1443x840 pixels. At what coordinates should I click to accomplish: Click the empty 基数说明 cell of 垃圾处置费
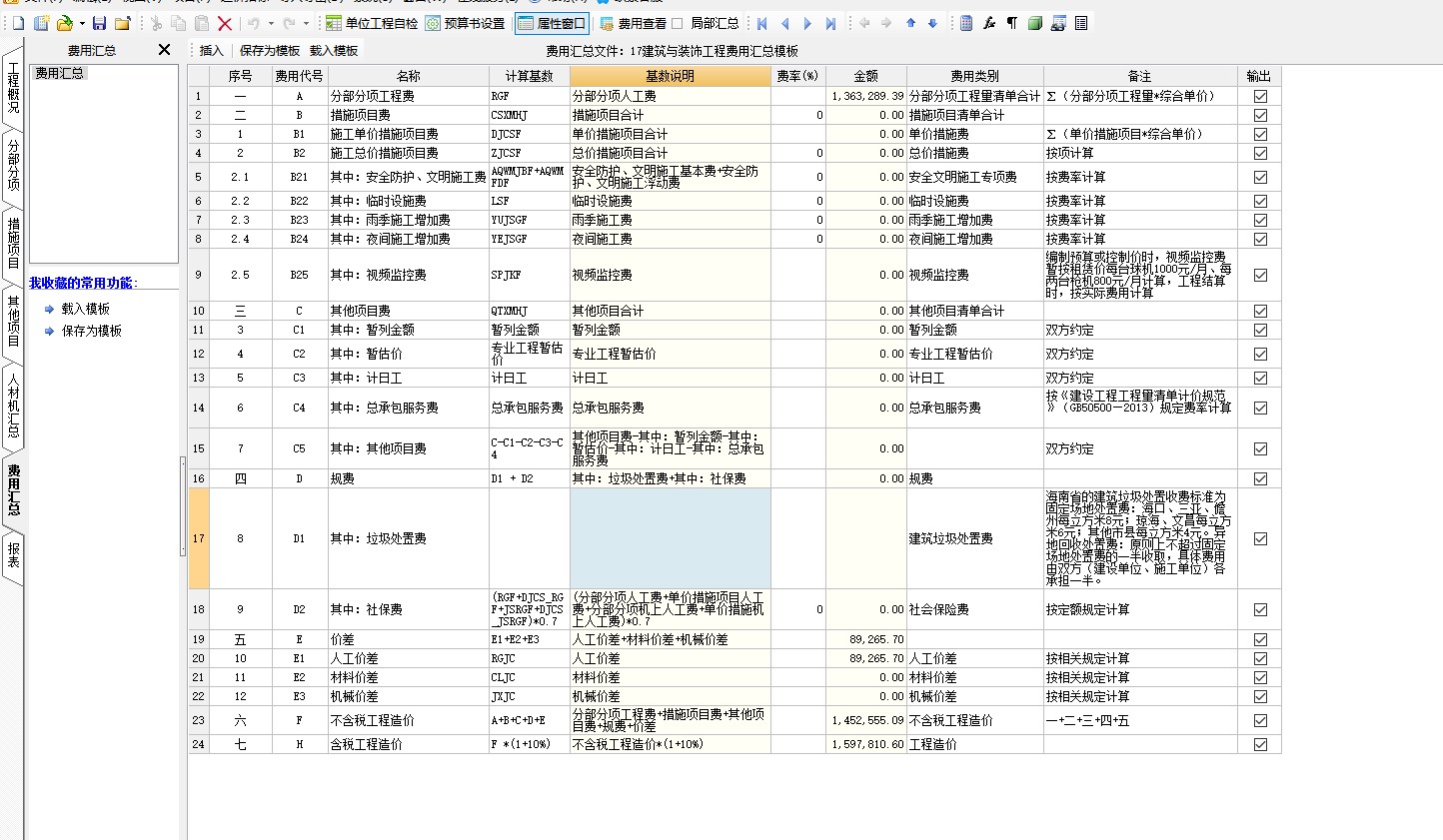coord(670,538)
